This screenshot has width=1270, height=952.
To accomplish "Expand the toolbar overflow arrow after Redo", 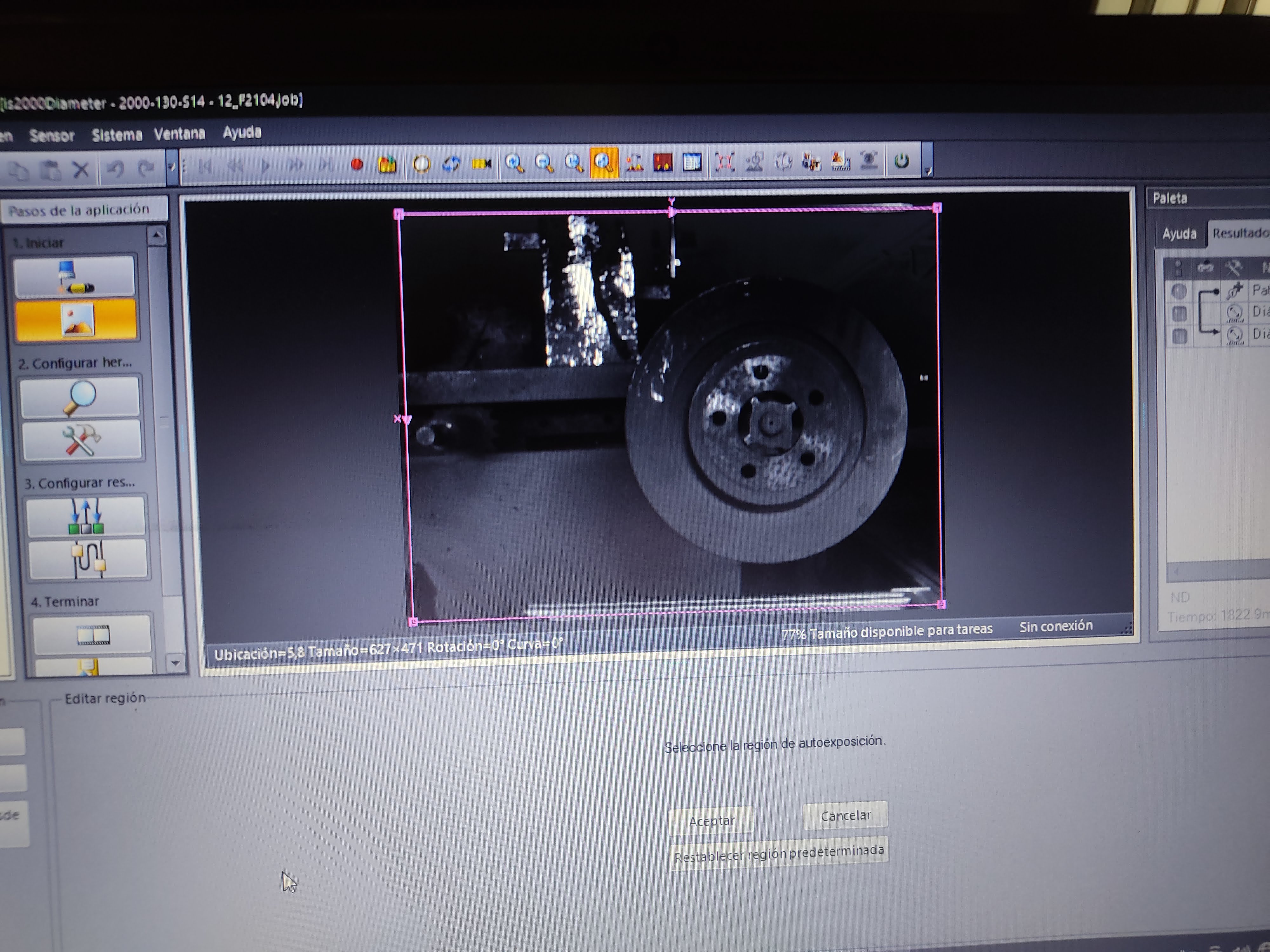I will 172,167.
